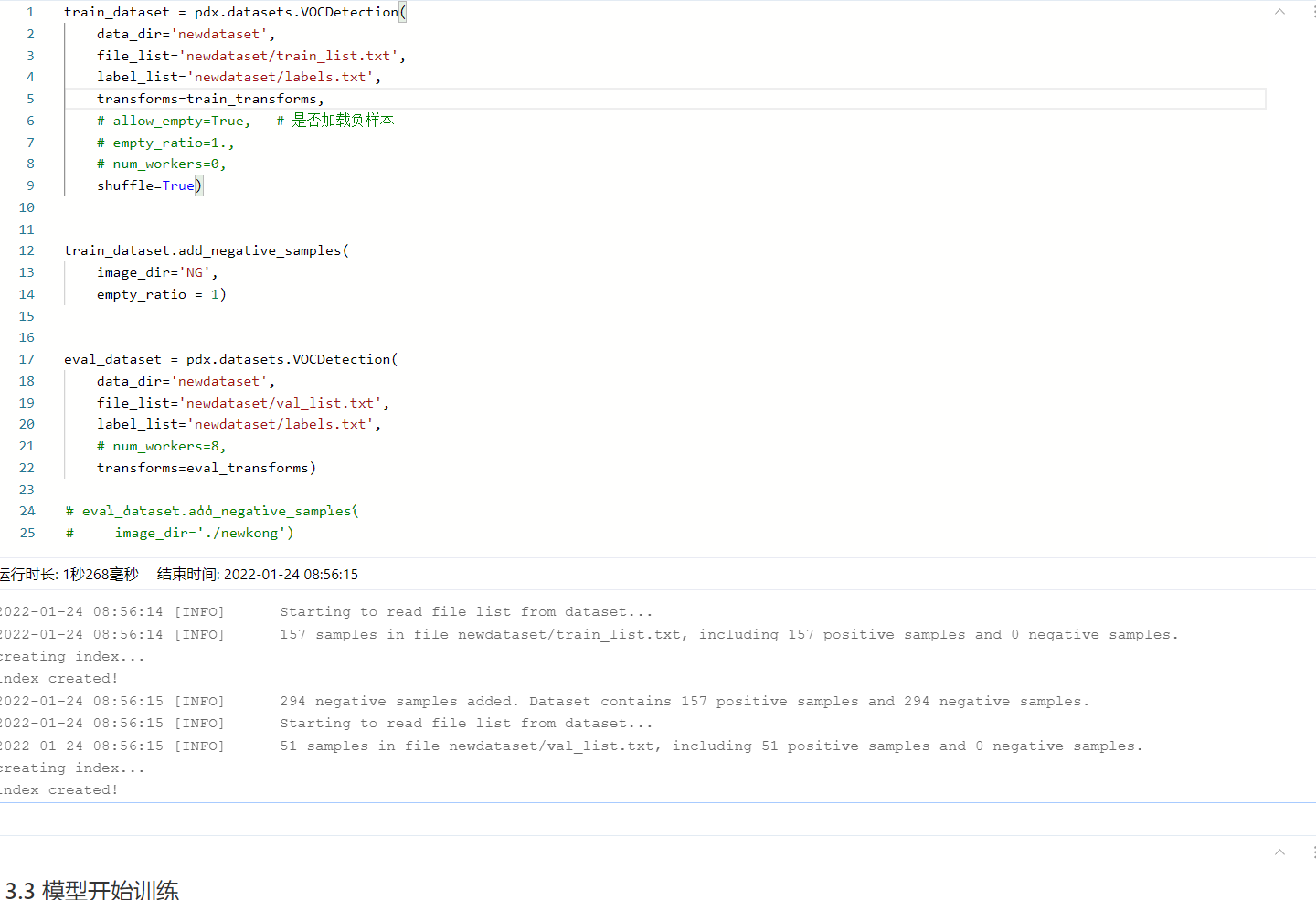Collapse the first code cell with the chevron
1316x900 pixels.
(x=1279, y=11)
